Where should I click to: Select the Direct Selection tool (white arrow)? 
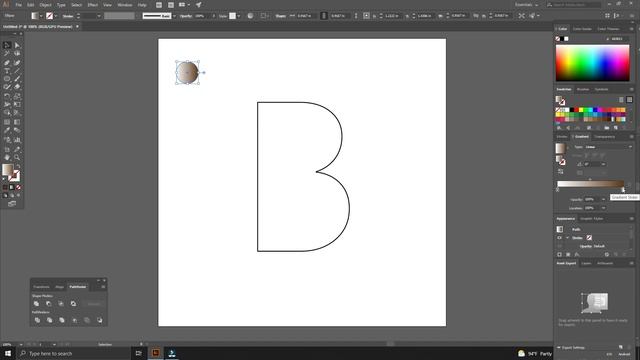(x=17, y=45)
